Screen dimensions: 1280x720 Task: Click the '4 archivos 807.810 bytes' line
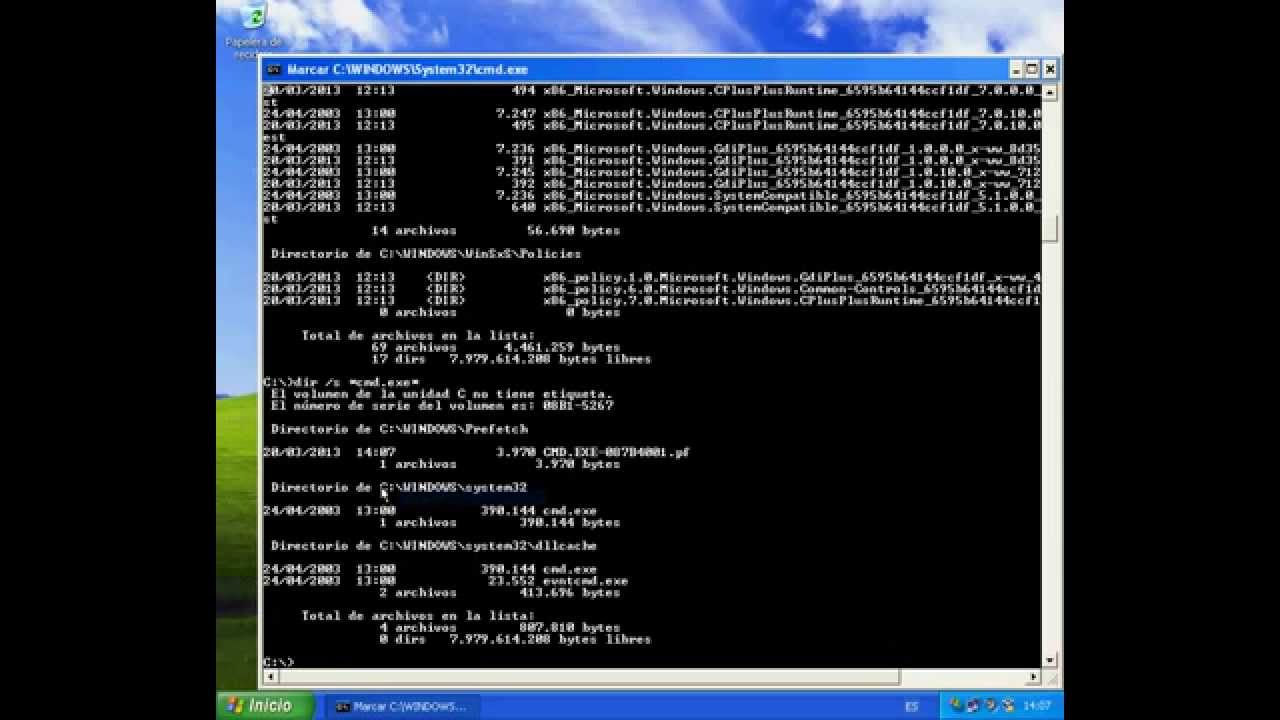click(500, 628)
